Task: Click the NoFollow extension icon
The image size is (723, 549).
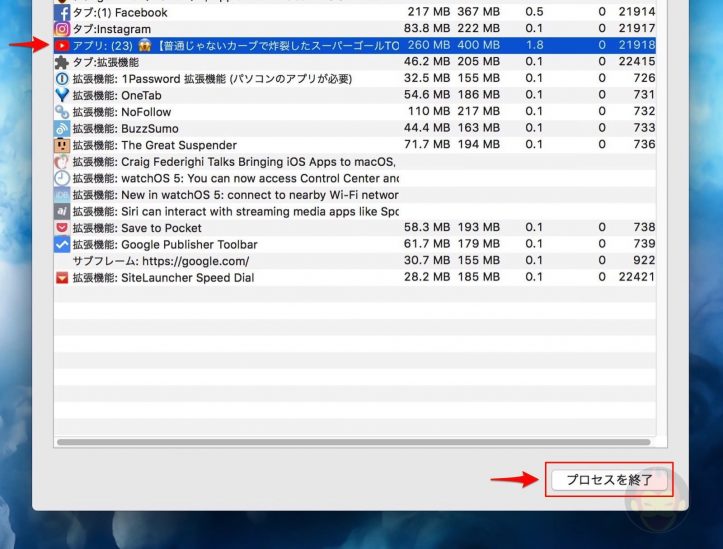Action: tap(62, 112)
